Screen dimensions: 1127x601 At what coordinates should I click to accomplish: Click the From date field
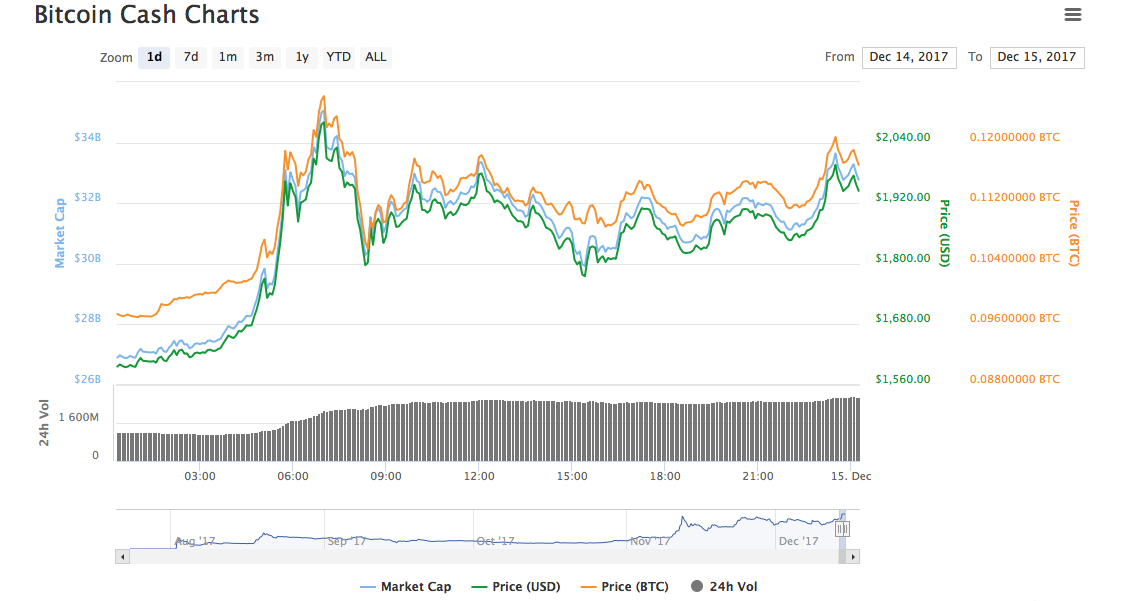point(908,57)
